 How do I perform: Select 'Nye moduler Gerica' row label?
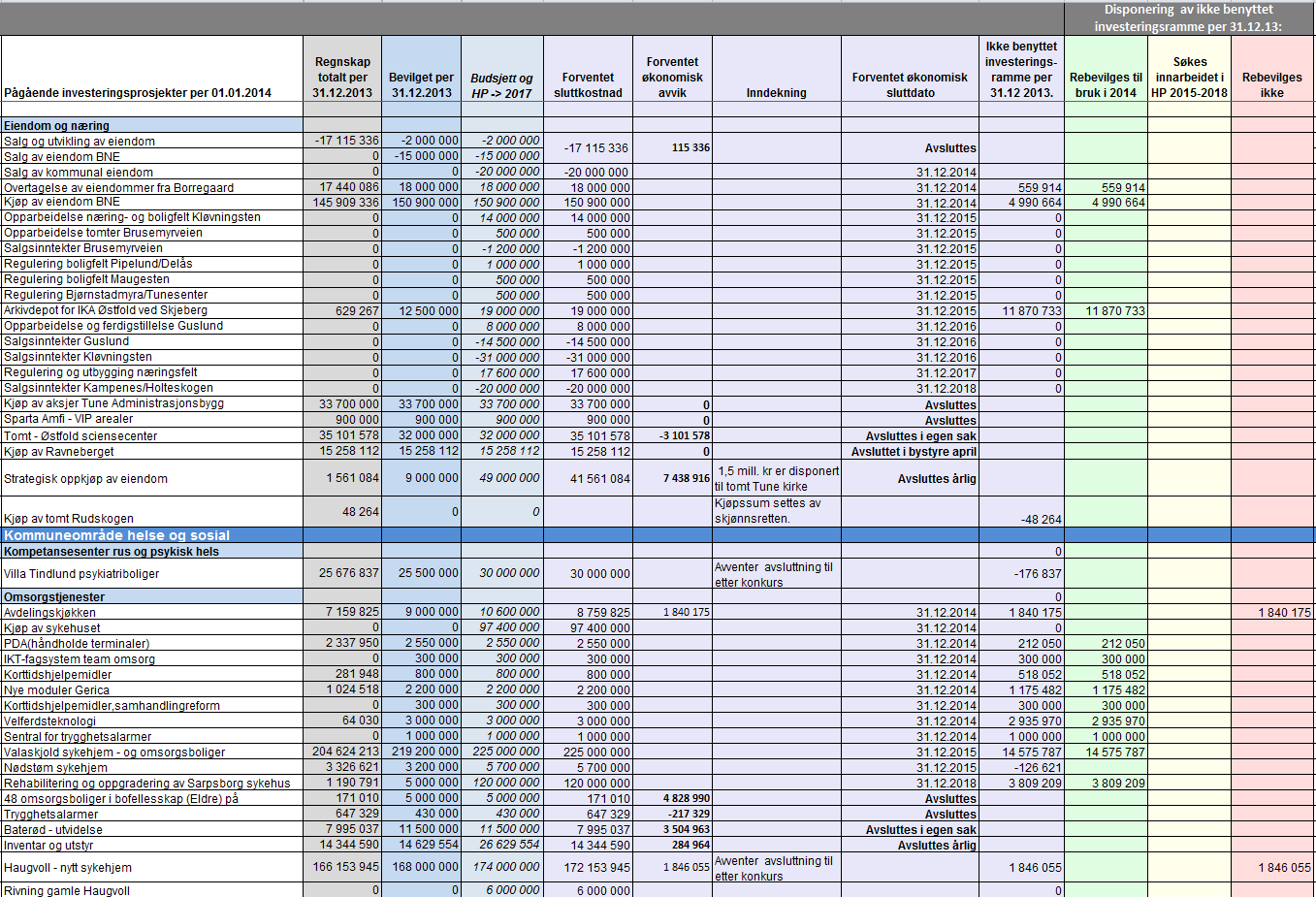click(x=56, y=690)
